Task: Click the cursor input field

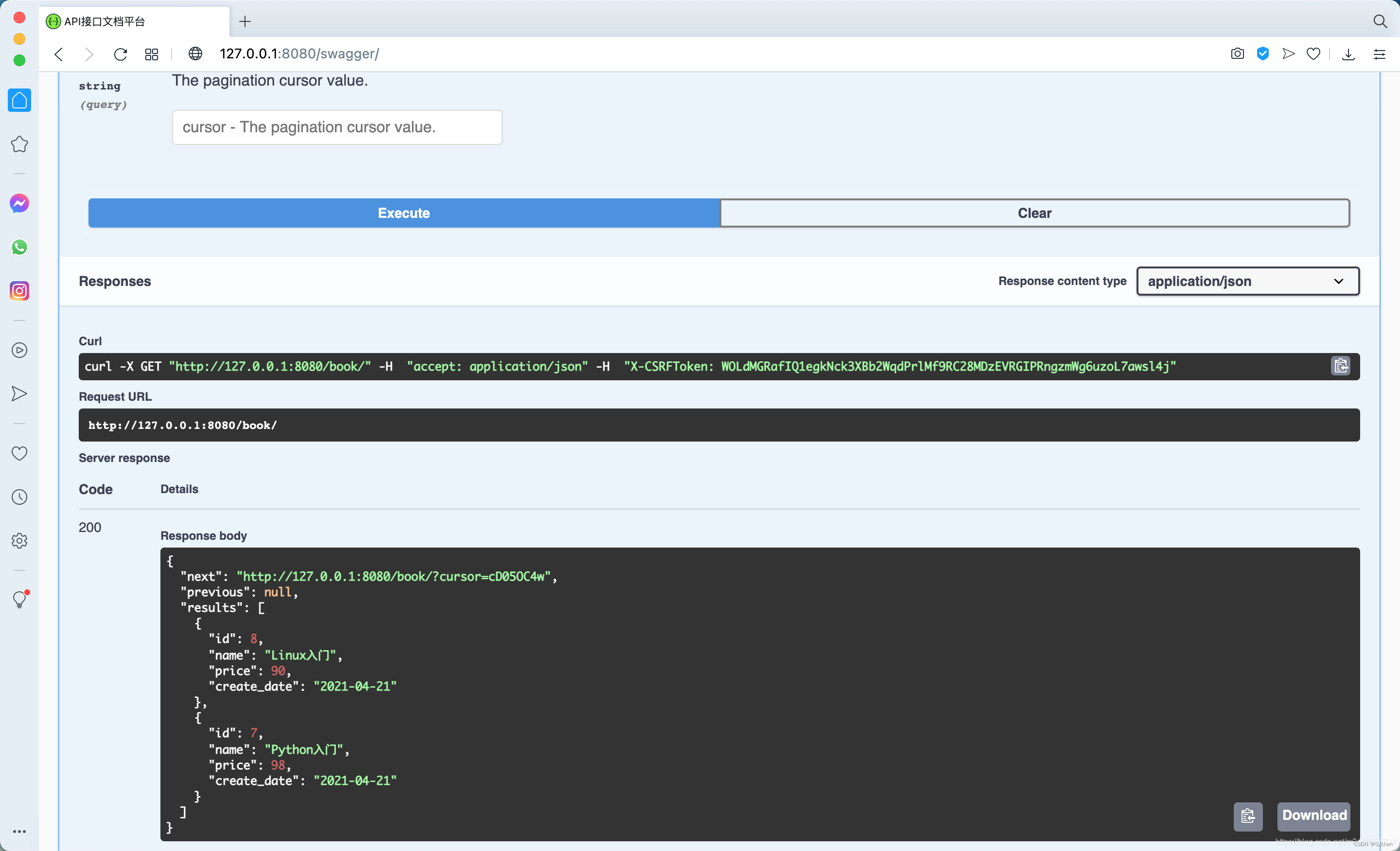Action: [336, 127]
